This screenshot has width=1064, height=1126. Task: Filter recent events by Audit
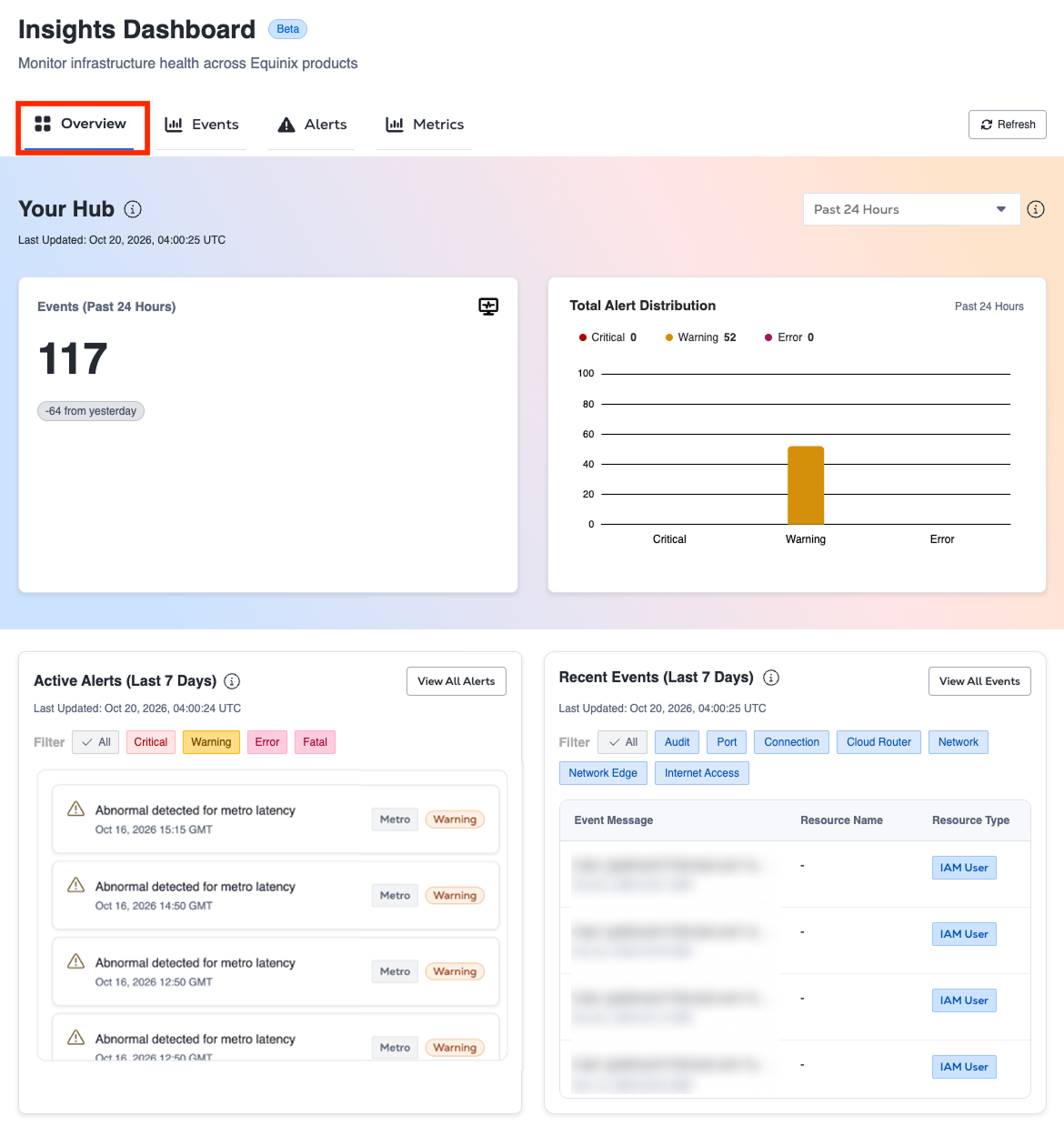[x=678, y=742]
